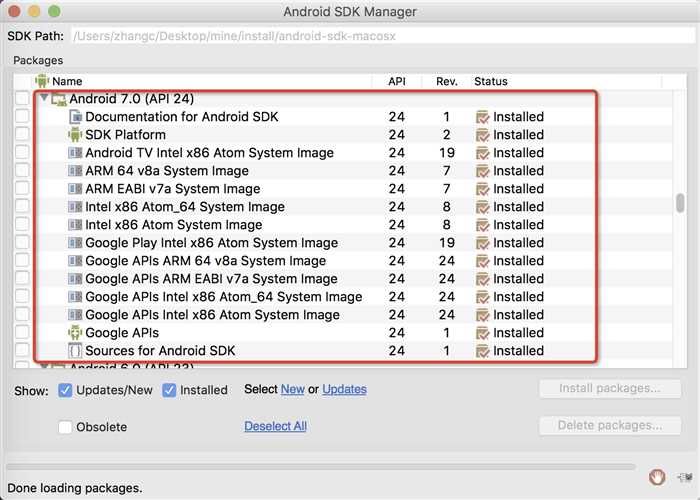700x500 pixels.
Task: Check the Android 7.0 (API 24) group checkbox
Action: pos(22,98)
